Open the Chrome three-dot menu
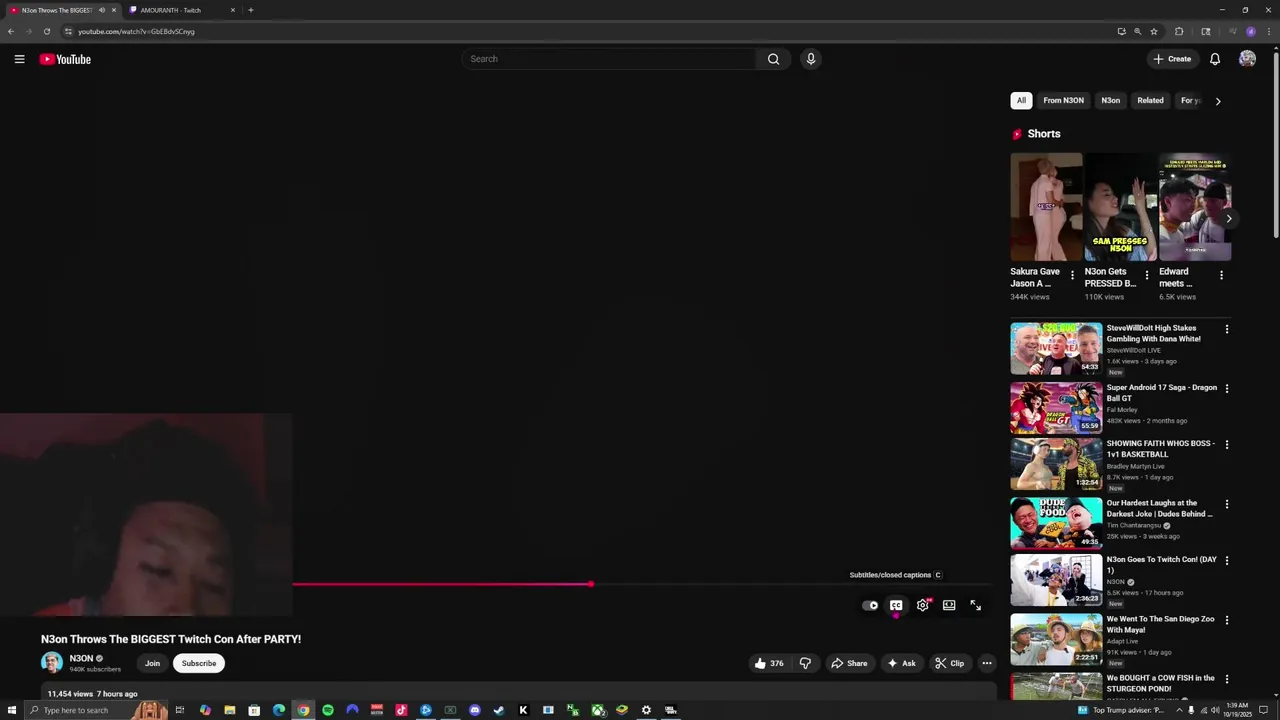 (x=1268, y=31)
